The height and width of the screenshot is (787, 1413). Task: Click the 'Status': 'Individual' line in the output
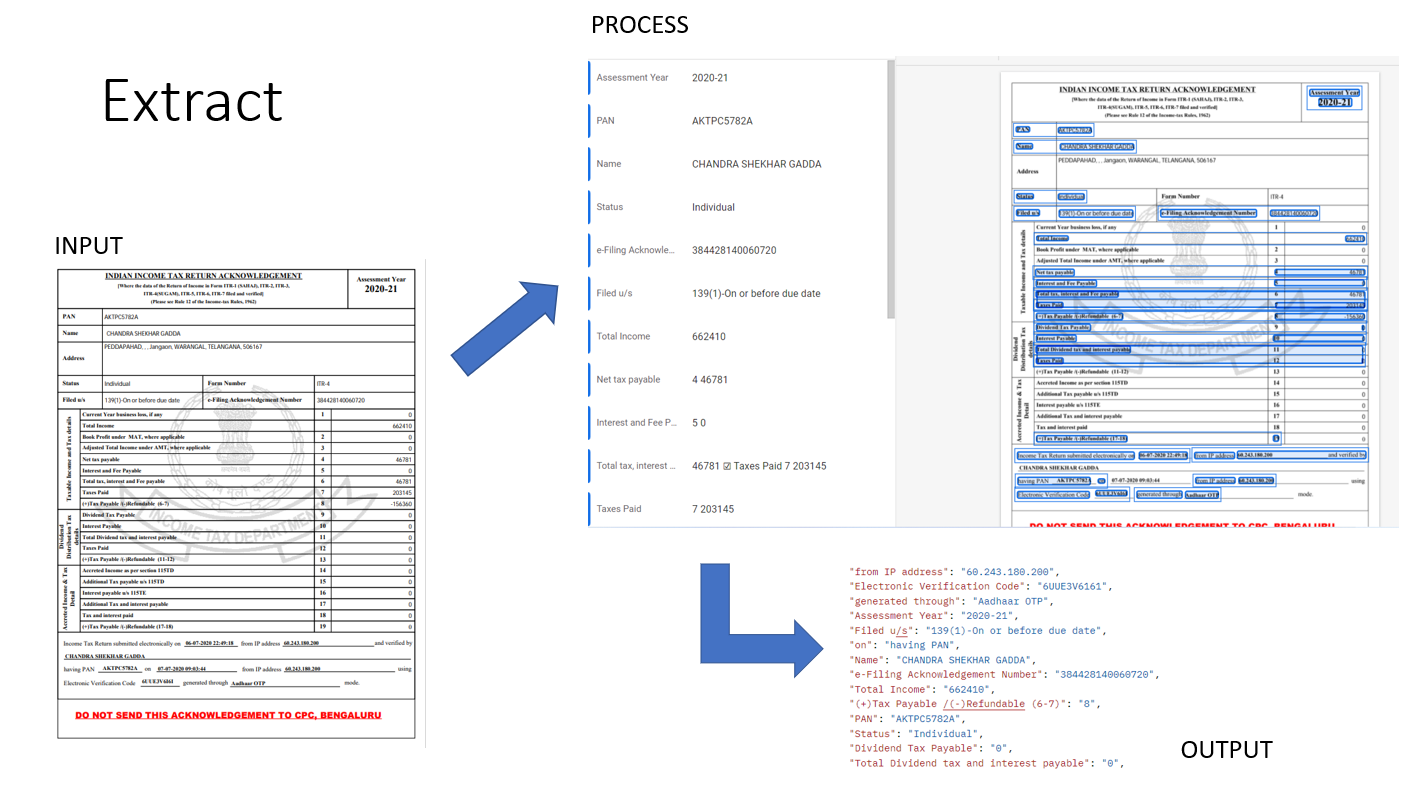(916, 733)
